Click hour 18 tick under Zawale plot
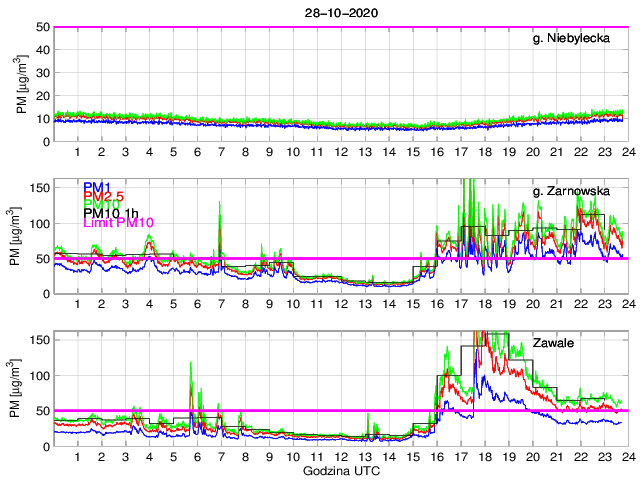Screen dimensions: 640x480 point(484,457)
